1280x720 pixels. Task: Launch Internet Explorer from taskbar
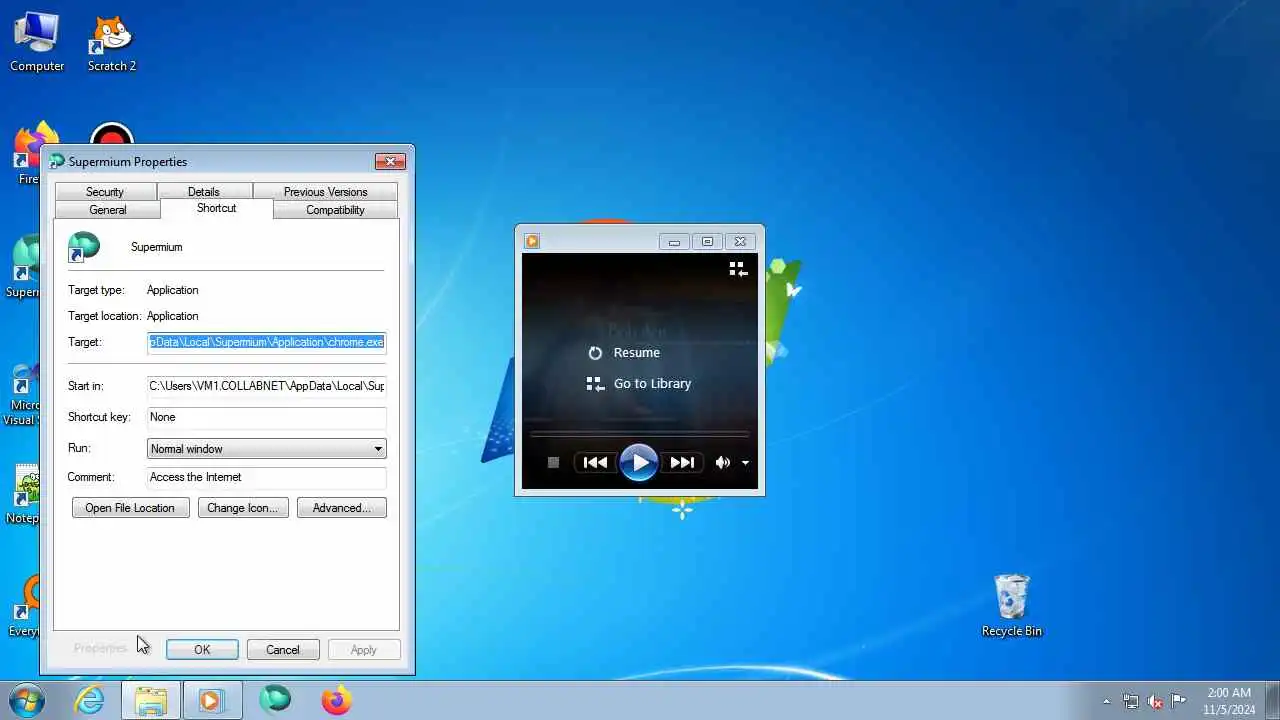90,700
